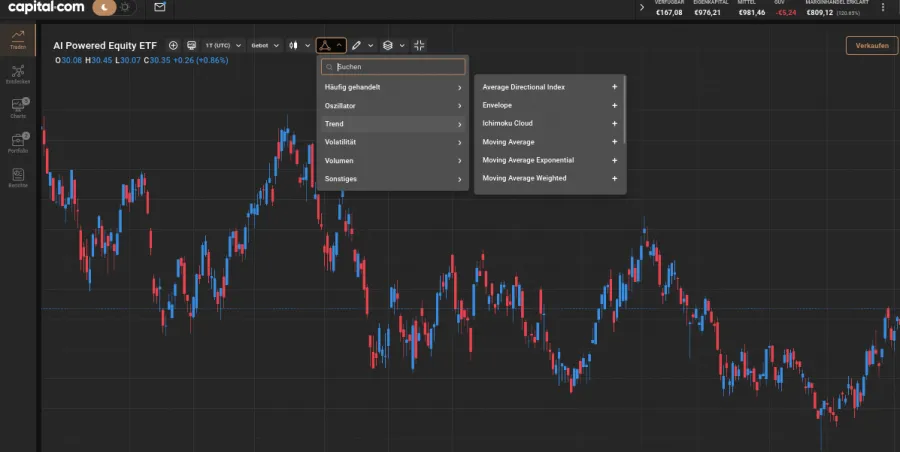Open Berichte reports in sidebar
Viewport: 900px width, 452px height.
[x=17, y=177]
